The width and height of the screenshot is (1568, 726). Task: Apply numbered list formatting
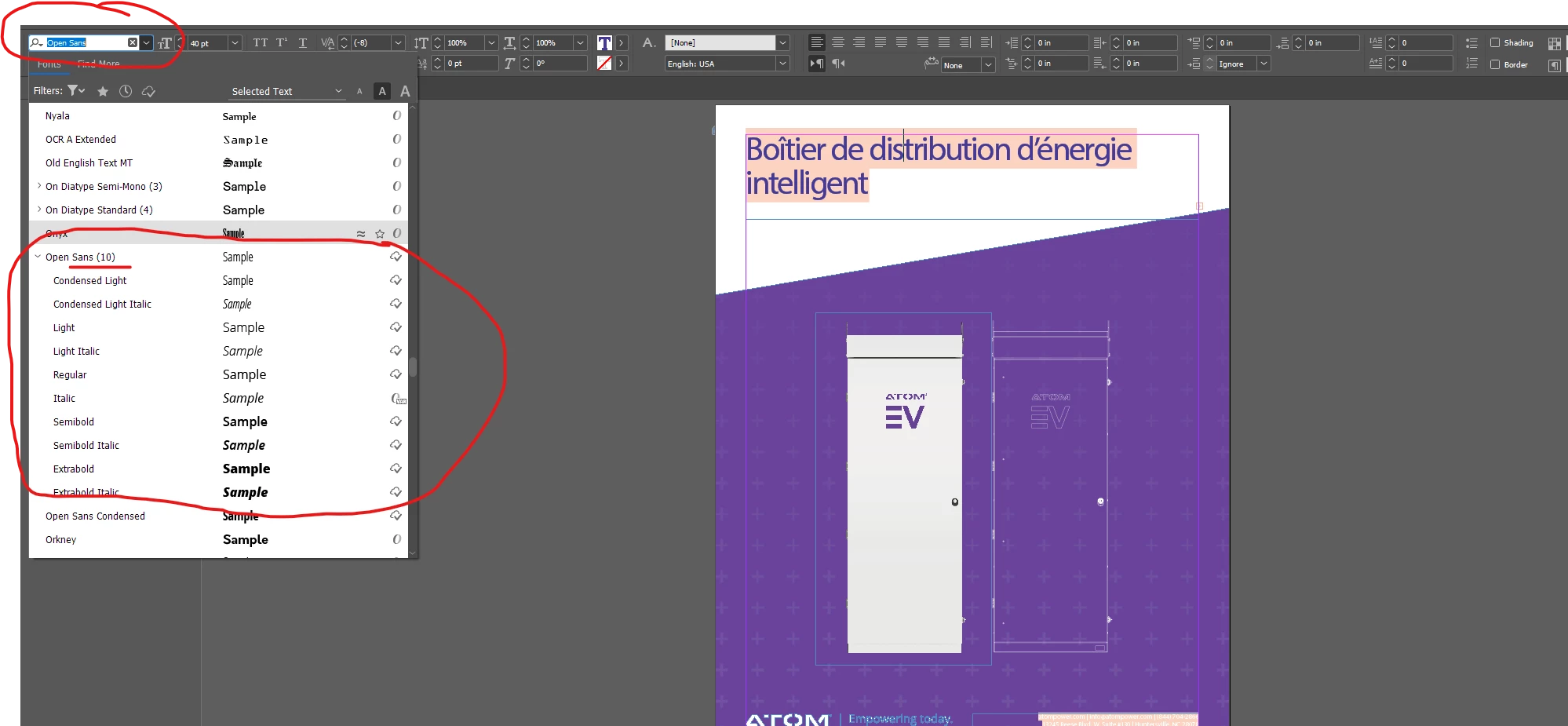[x=1471, y=64]
